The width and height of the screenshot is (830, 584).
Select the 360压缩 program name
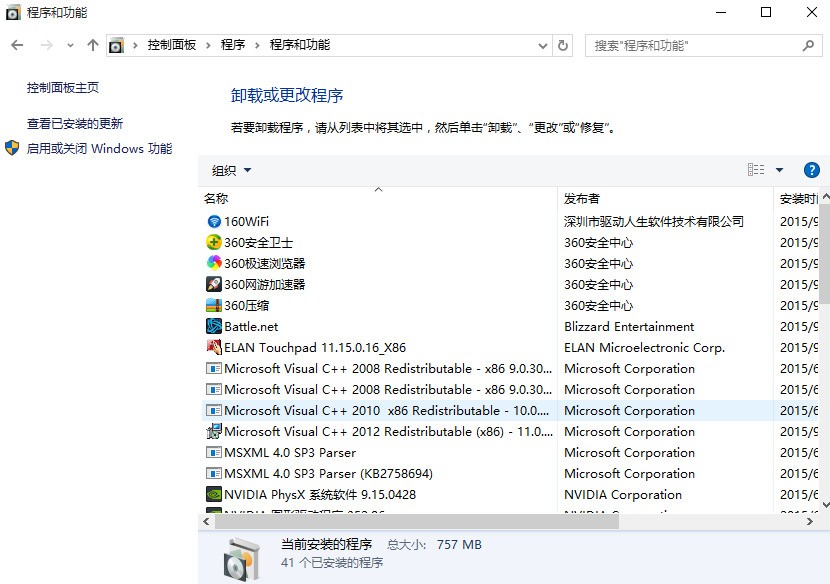246,306
